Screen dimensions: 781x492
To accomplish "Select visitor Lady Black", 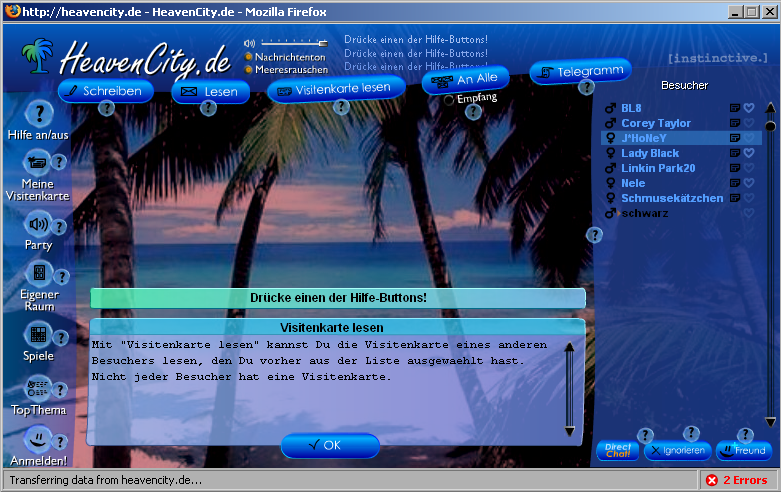I will coord(650,153).
